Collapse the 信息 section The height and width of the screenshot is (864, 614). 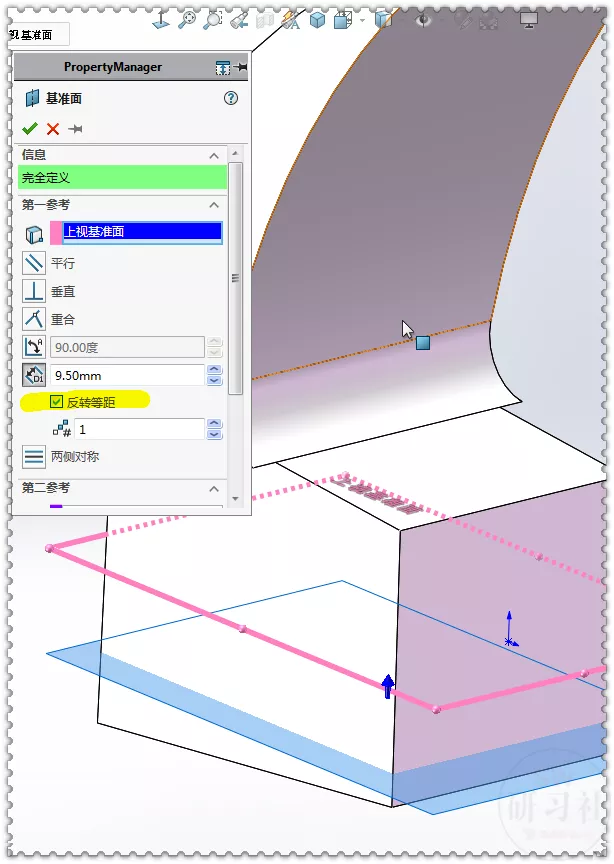click(x=214, y=156)
